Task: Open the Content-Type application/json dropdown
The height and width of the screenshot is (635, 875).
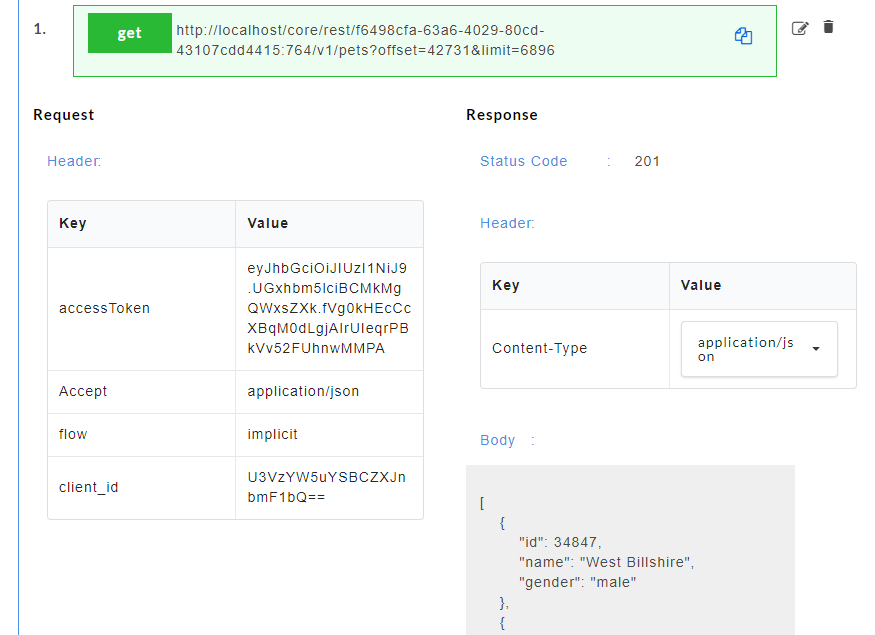Action: point(759,349)
